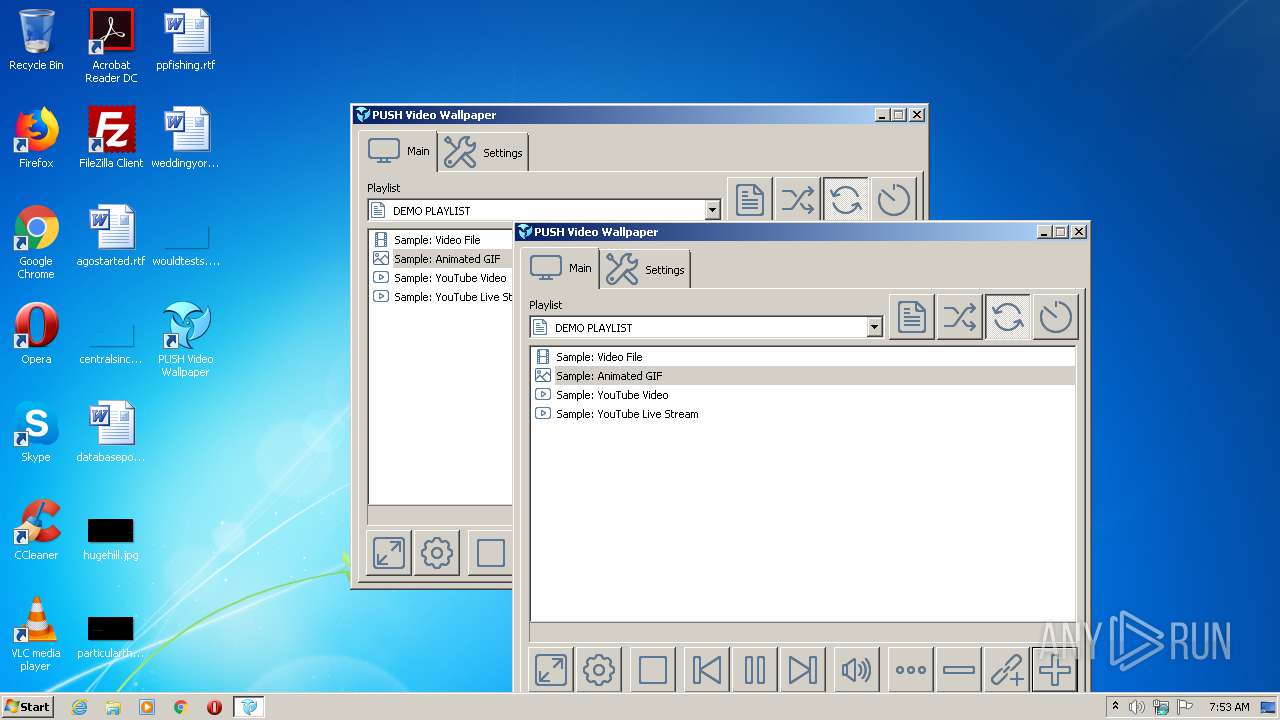Expand the DEMO PLAYLIST dropdown in front window
This screenshot has width=1280, height=720.
click(x=875, y=327)
